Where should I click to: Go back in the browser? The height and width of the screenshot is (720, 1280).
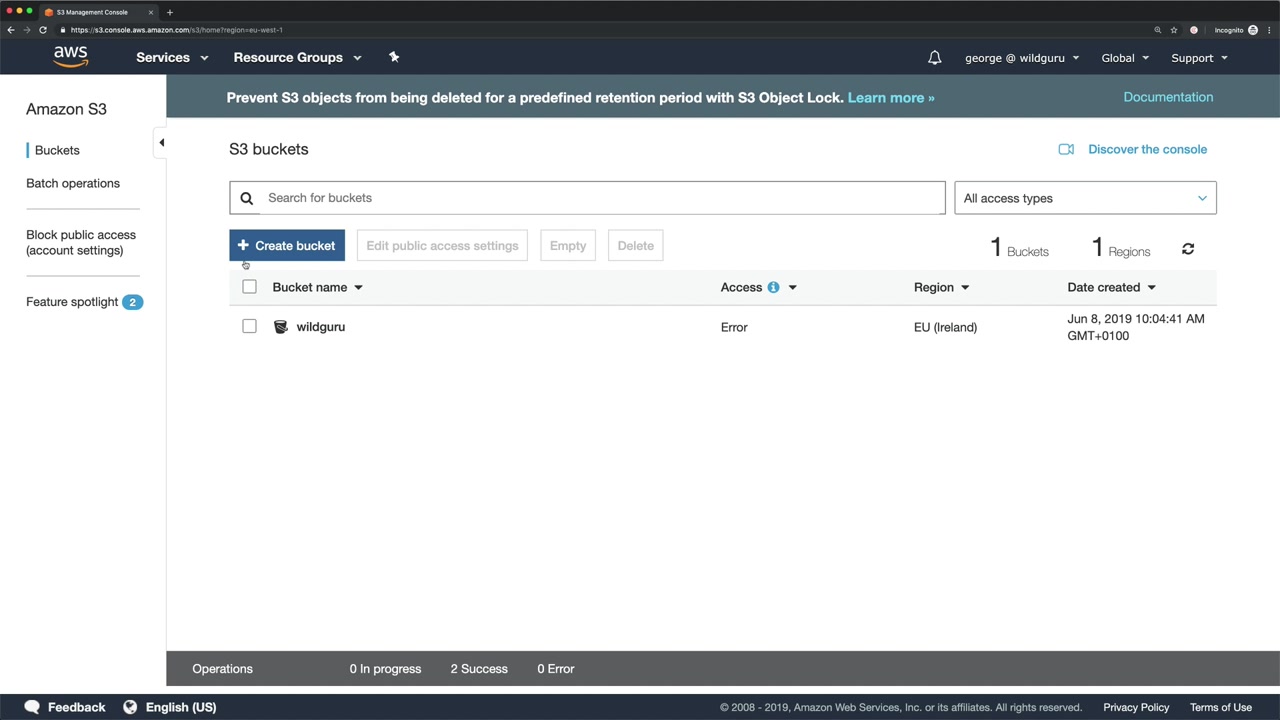coord(11,30)
